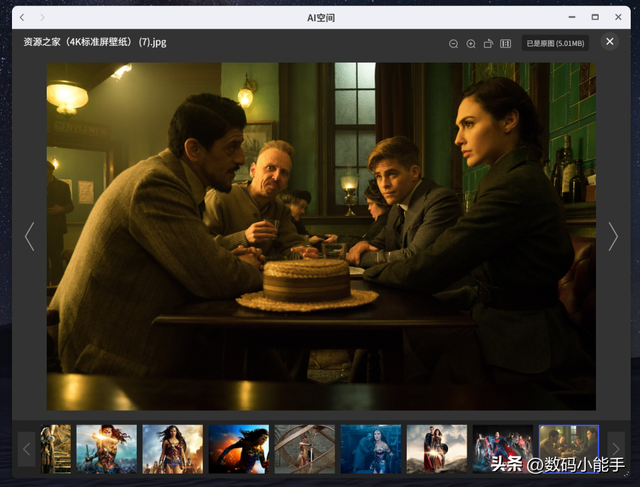This screenshot has width=640, height=487.
Task: Move thumbnail strip left with arrow
Action: (27, 449)
